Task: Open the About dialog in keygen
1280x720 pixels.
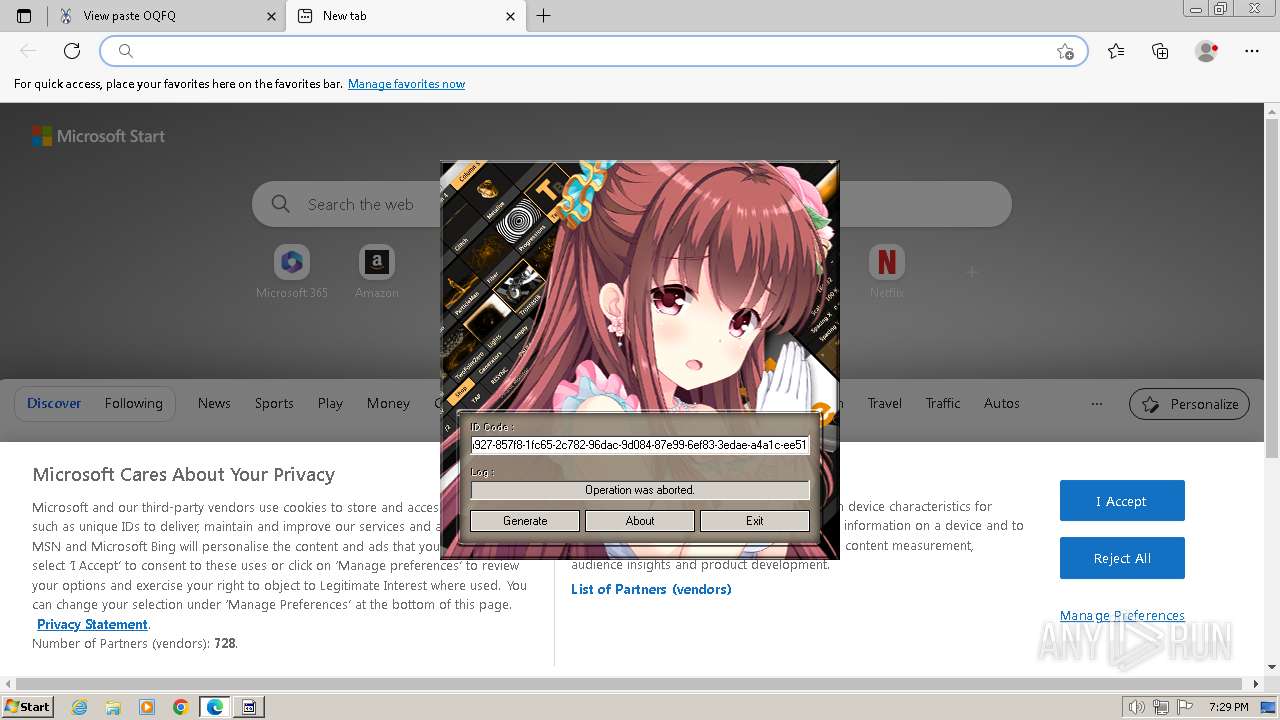Action: point(640,521)
